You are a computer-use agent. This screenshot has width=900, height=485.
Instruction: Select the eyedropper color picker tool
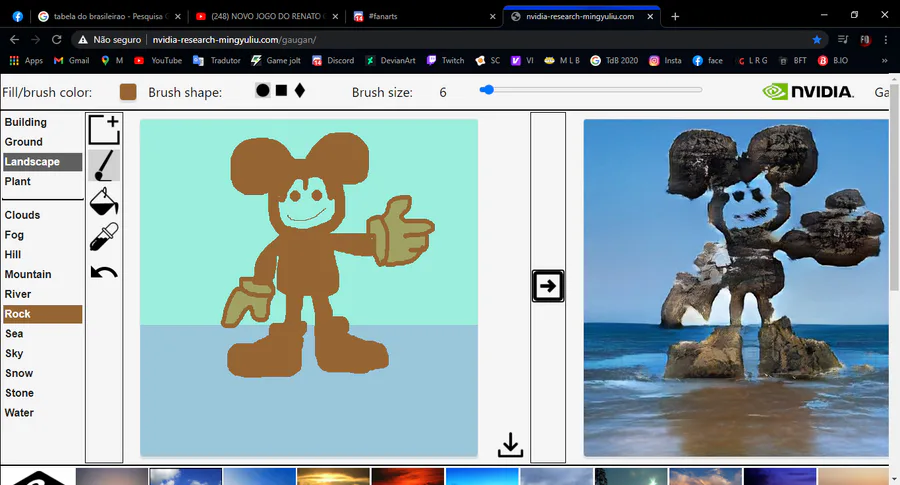tap(104, 236)
